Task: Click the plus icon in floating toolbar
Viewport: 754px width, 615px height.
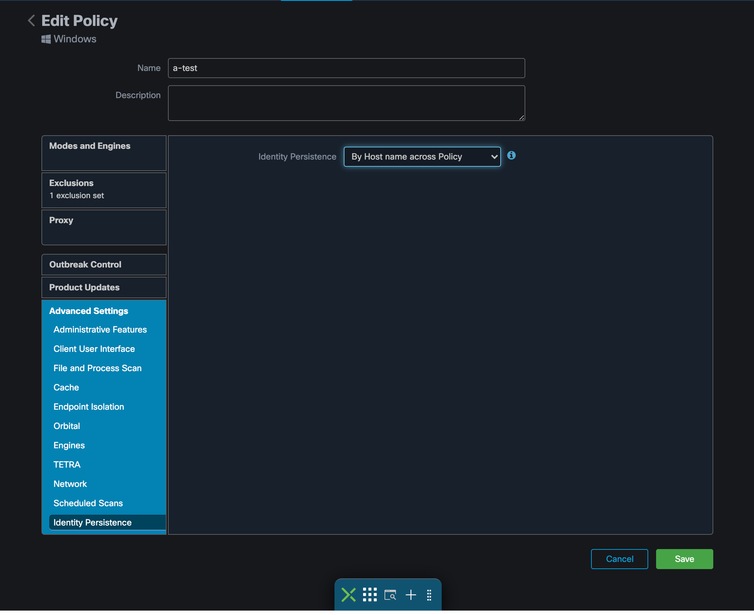Action: coord(411,595)
